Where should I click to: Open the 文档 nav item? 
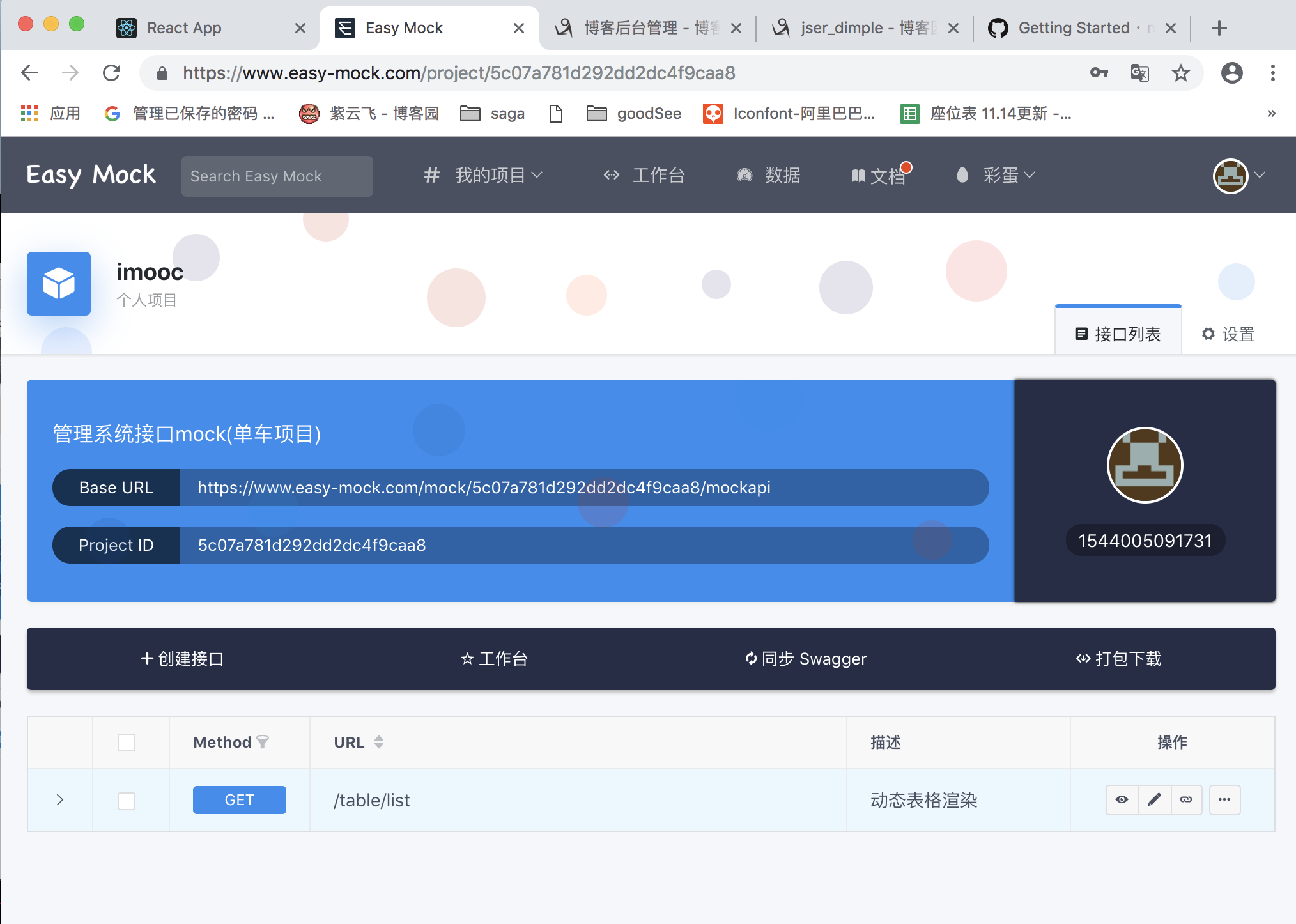pyautogui.click(x=879, y=176)
